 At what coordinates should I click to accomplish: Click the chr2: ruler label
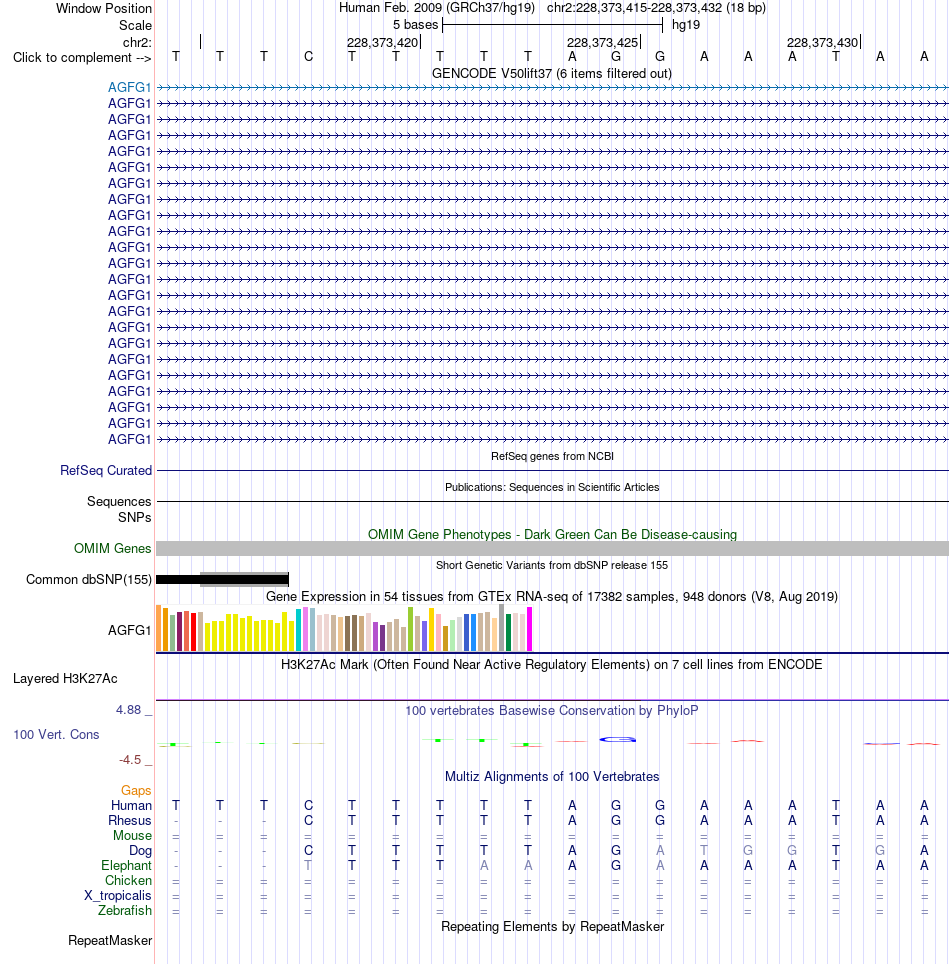(137, 42)
